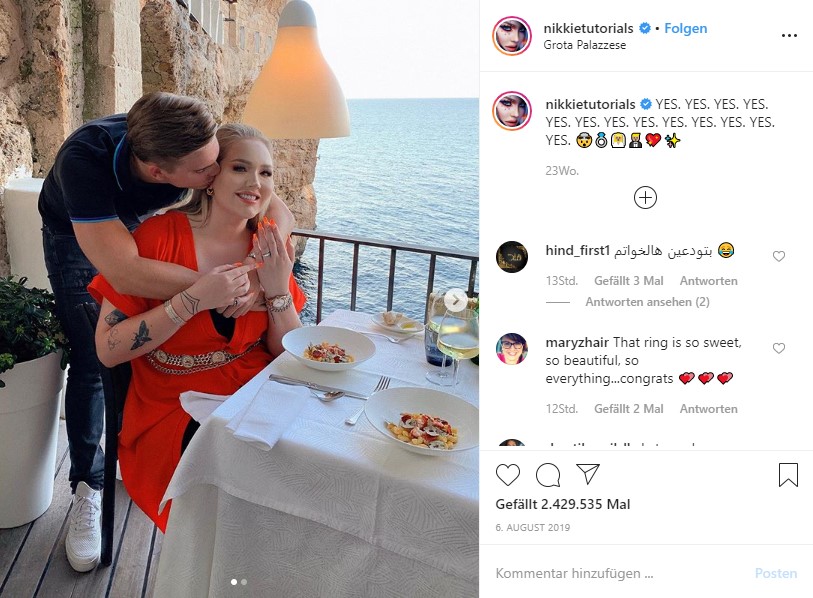Share post via paper plane icon
This screenshot has width=813, height=598.
pos(588,474)
